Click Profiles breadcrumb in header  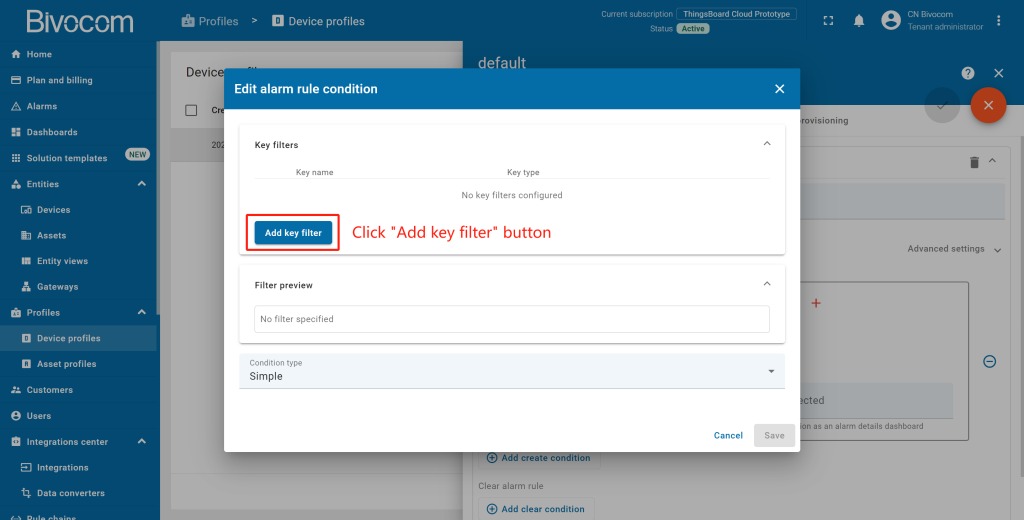(210, 21)
